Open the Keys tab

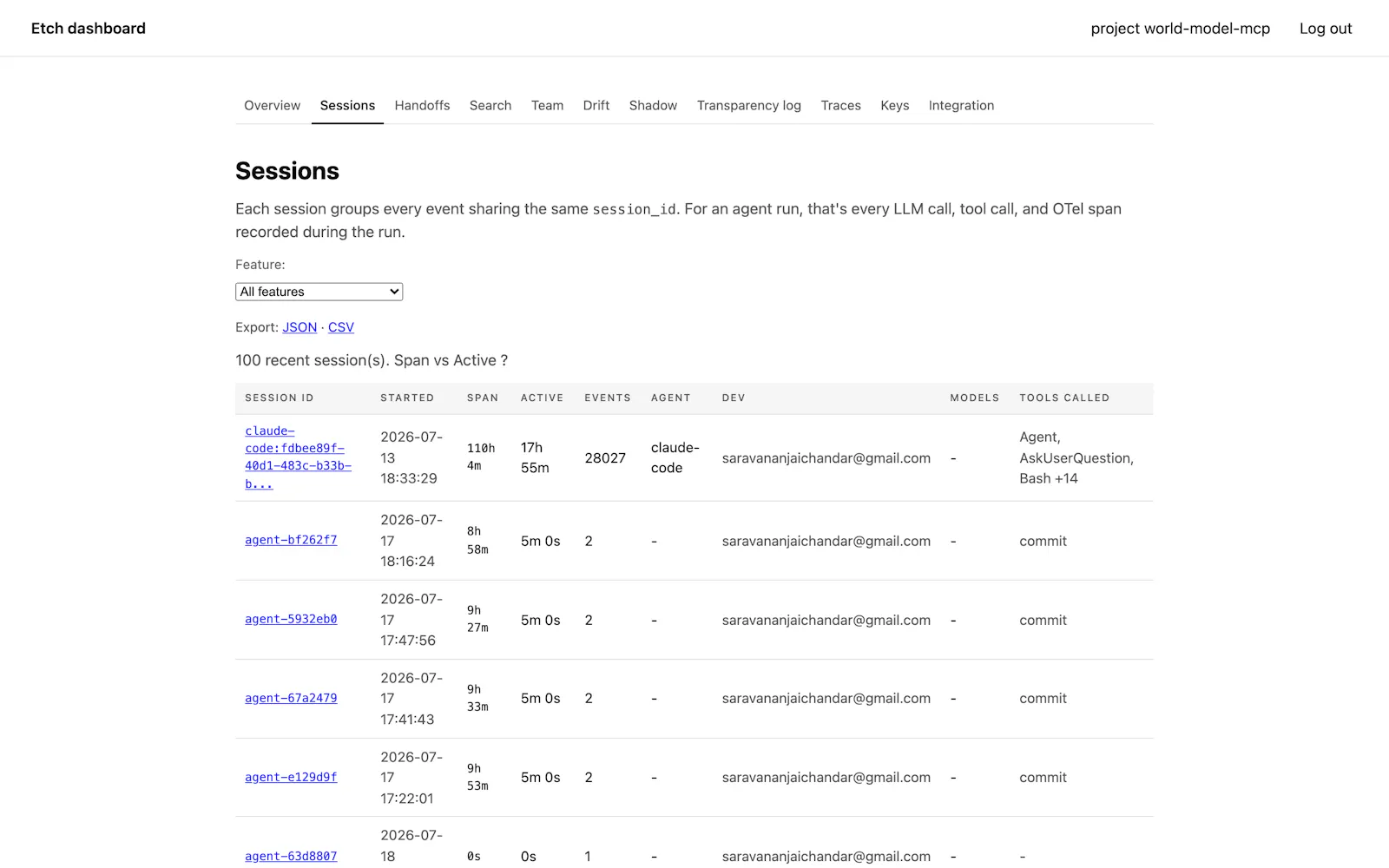894,105
